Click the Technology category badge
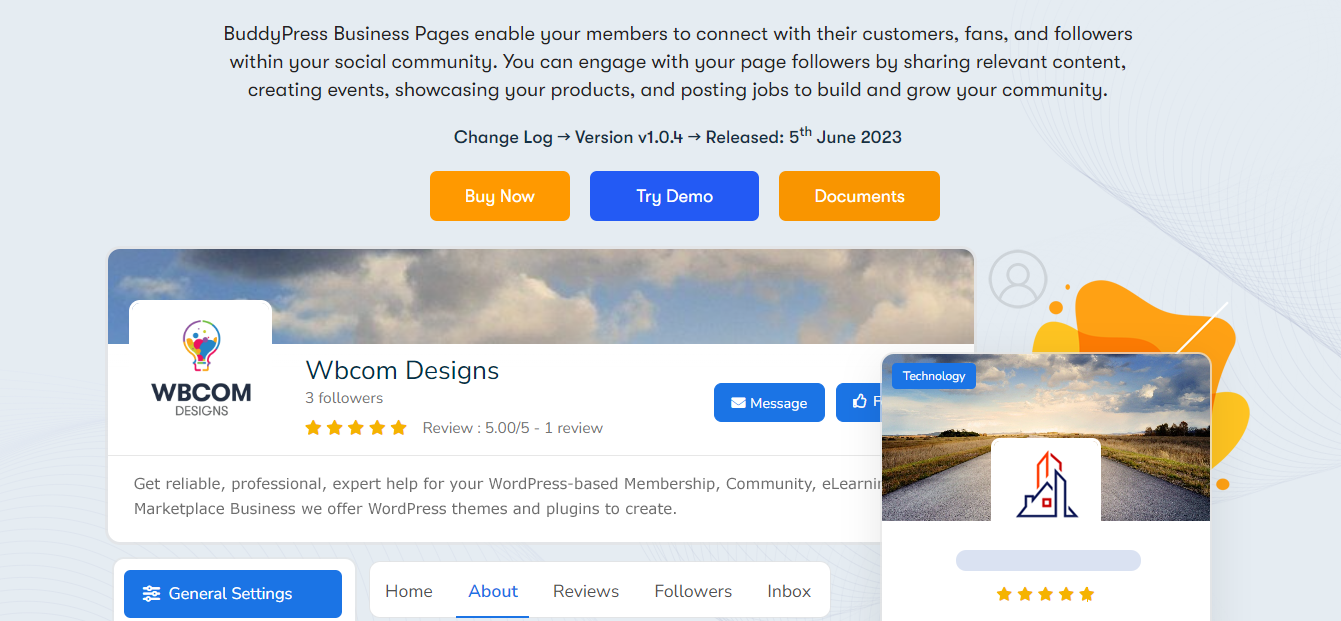 934,376
